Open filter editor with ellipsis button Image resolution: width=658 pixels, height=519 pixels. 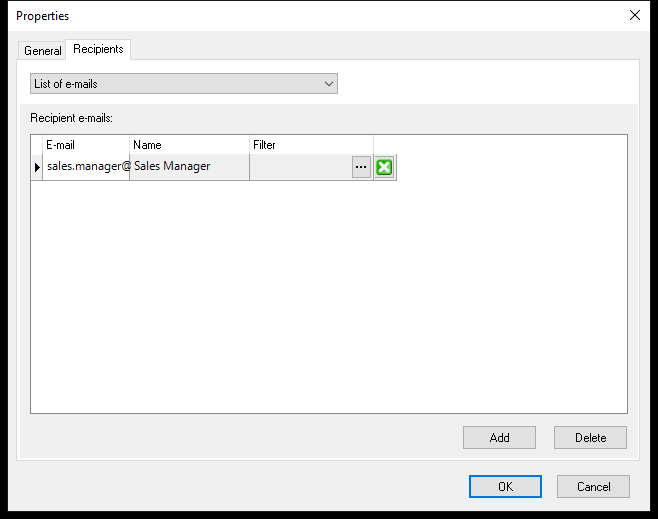pyautogui.click(x=361, y=167)
